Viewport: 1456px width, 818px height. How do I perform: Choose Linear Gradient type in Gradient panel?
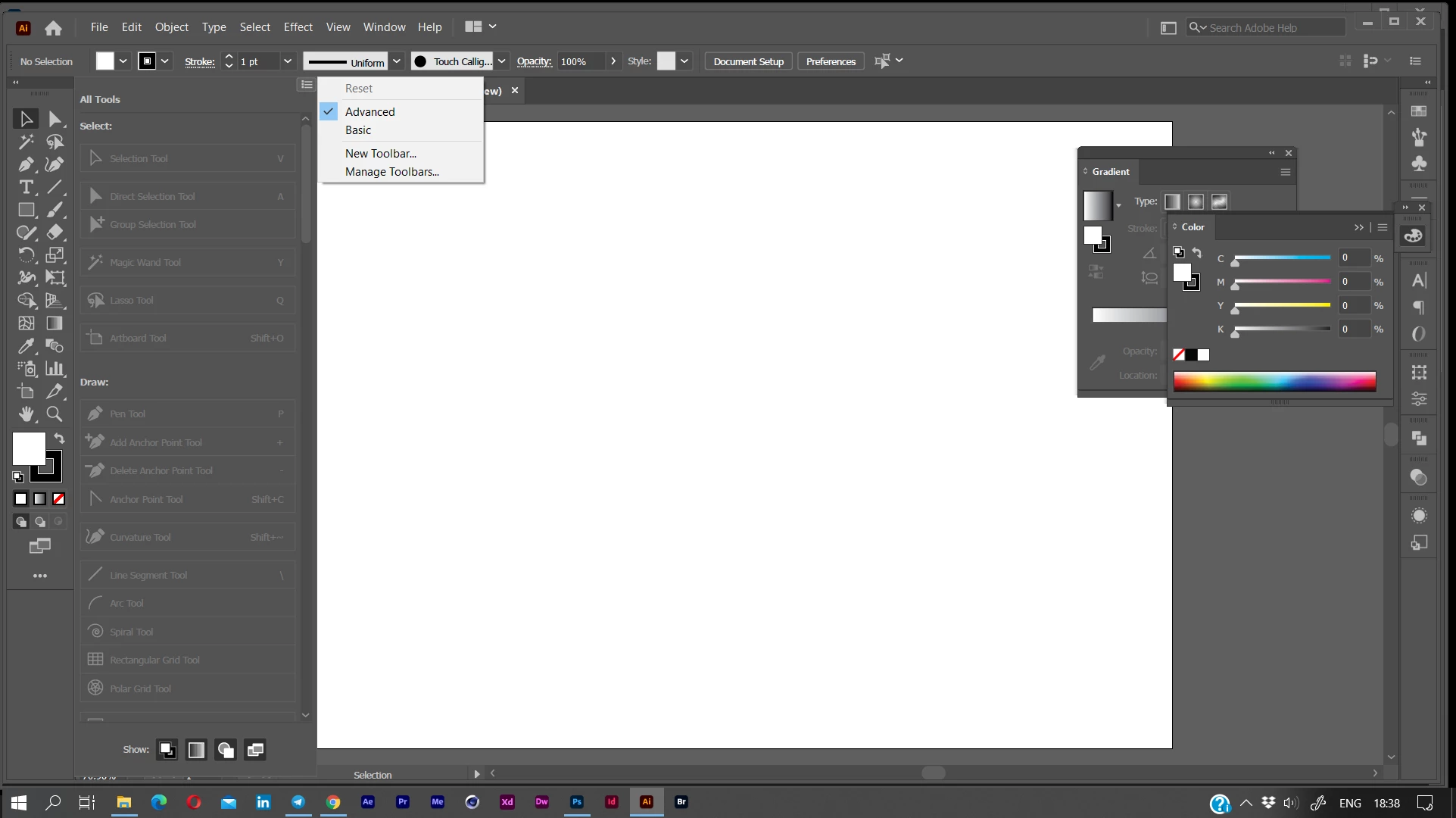coord(1172,201)
